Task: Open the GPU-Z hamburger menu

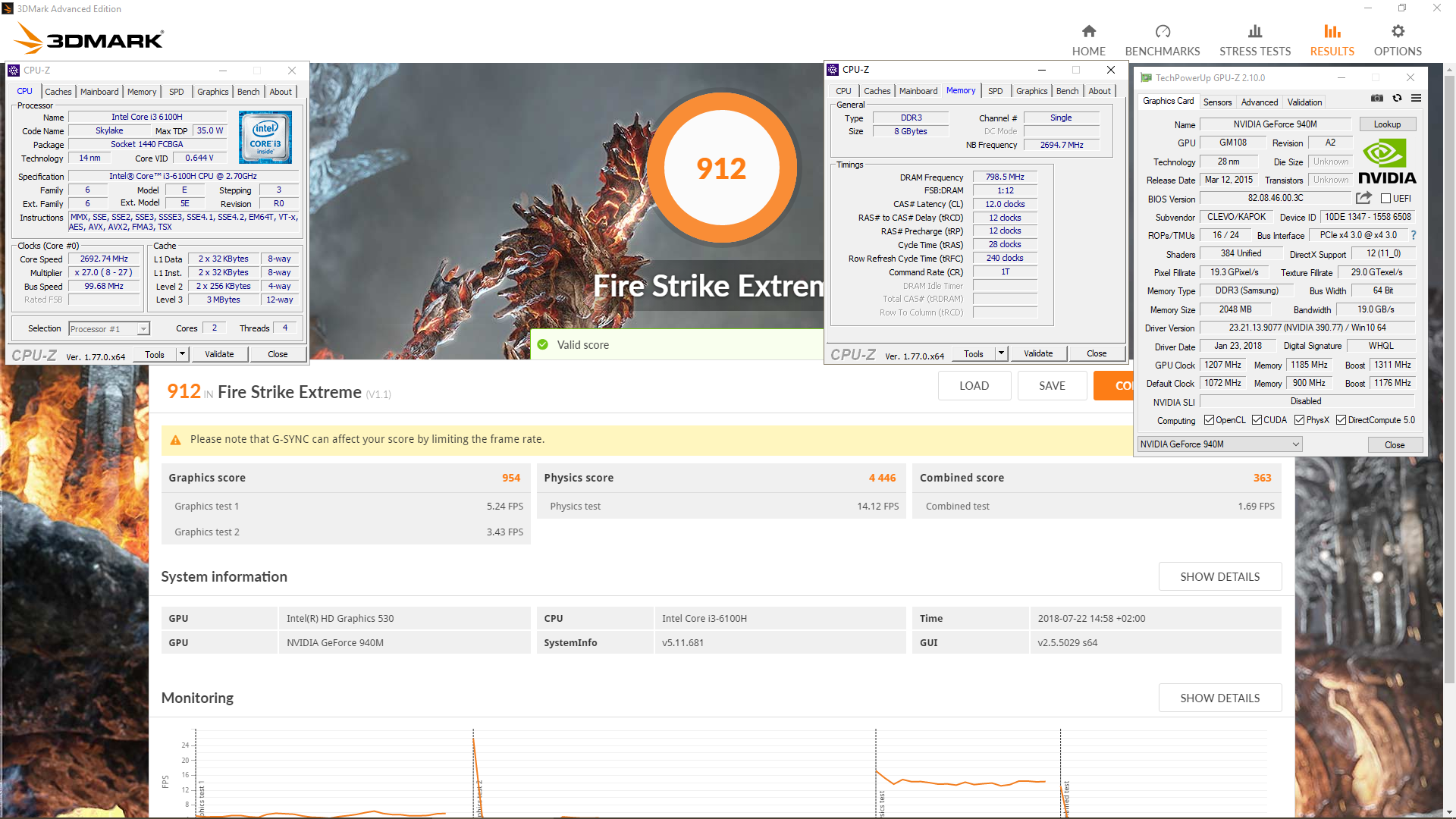Action: [1416, 98]
